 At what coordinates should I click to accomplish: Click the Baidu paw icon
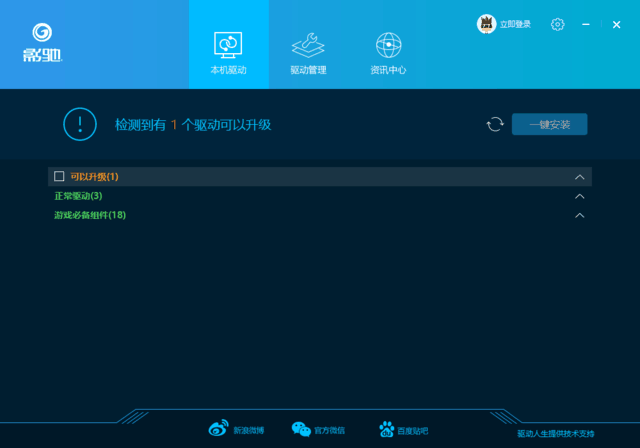(387, 429)
